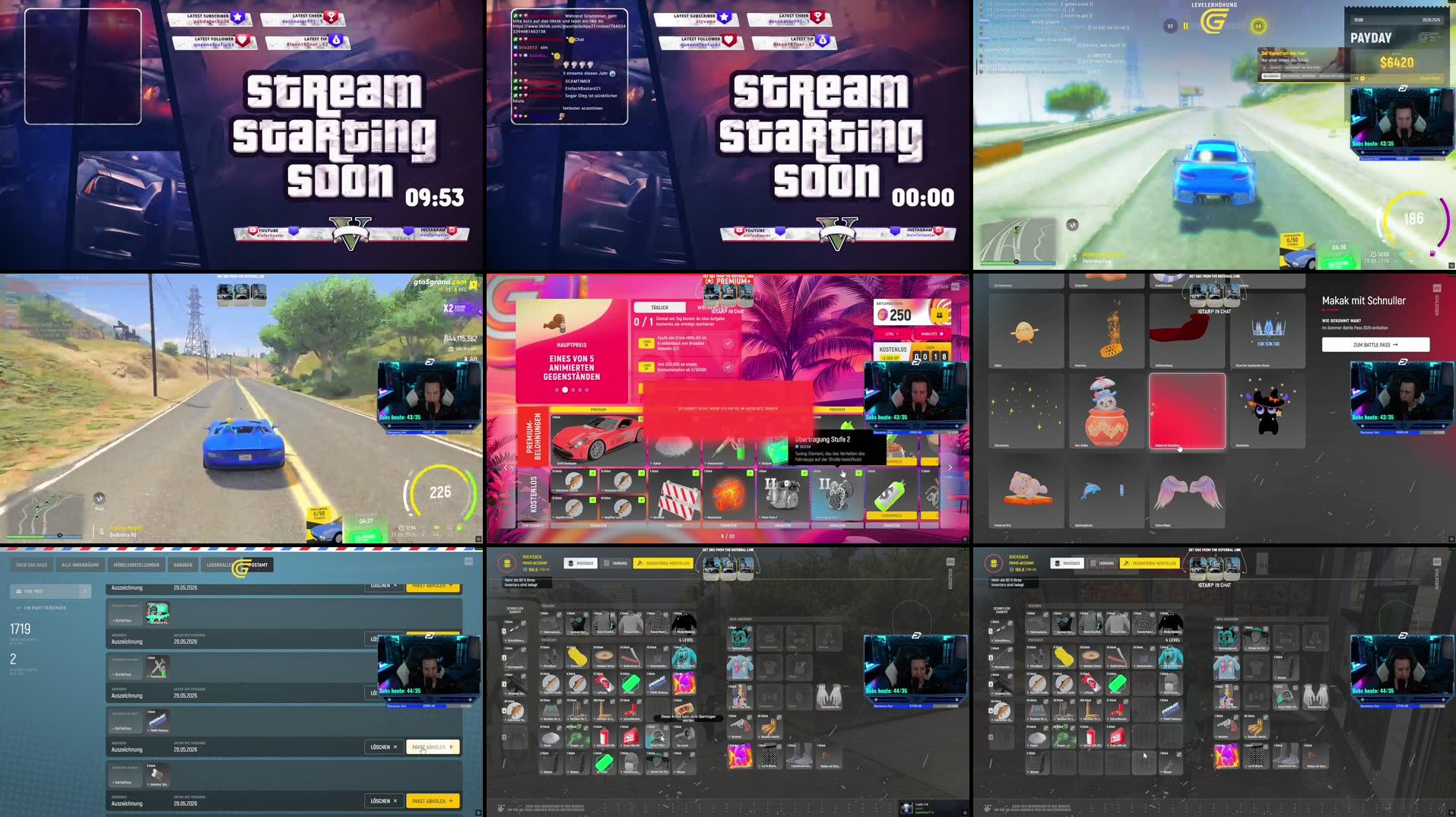Select the pink cake cosmetic item
Image resolution: width=1456 pixels, height=817 pixels.
(x=1026, y=491)
